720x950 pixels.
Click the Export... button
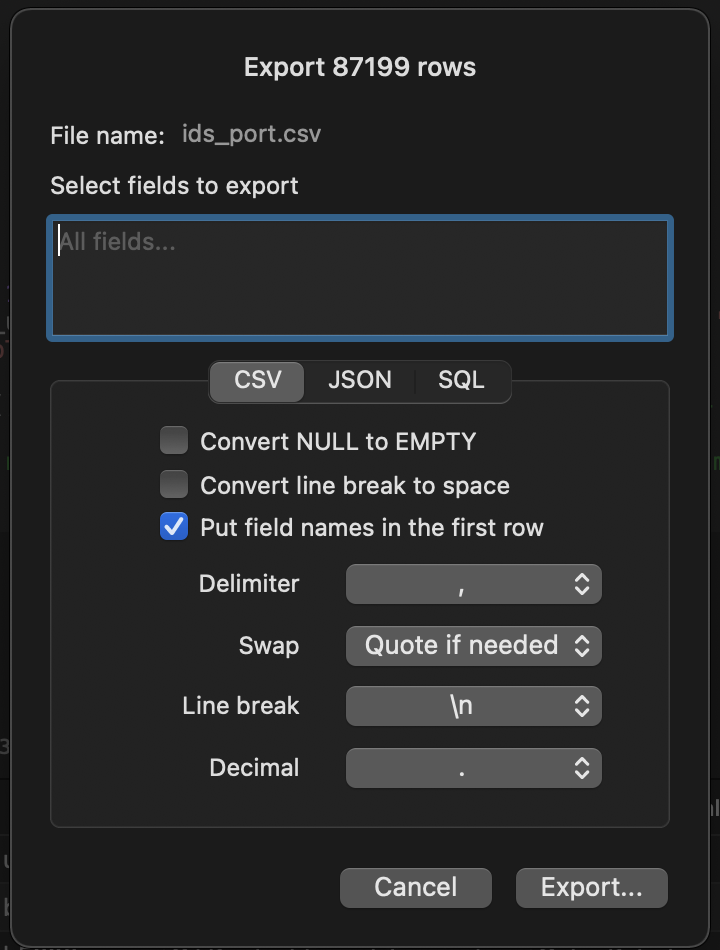(x=591, y=887)
